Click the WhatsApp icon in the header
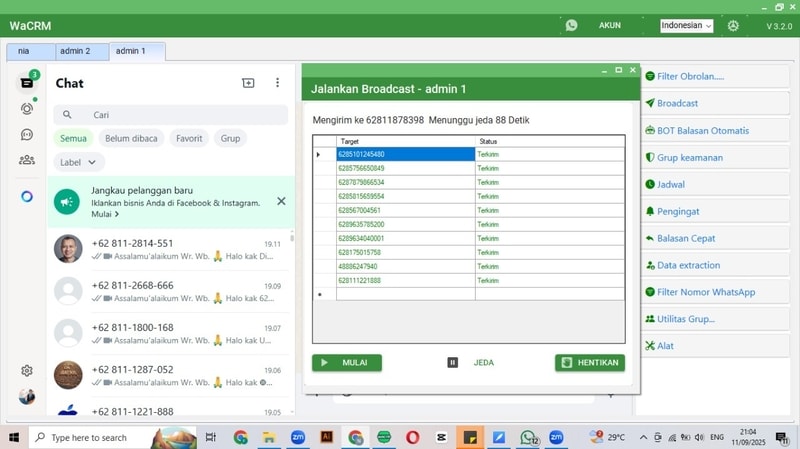This screenshot has width=800, height=449. (x=571, y=25)
